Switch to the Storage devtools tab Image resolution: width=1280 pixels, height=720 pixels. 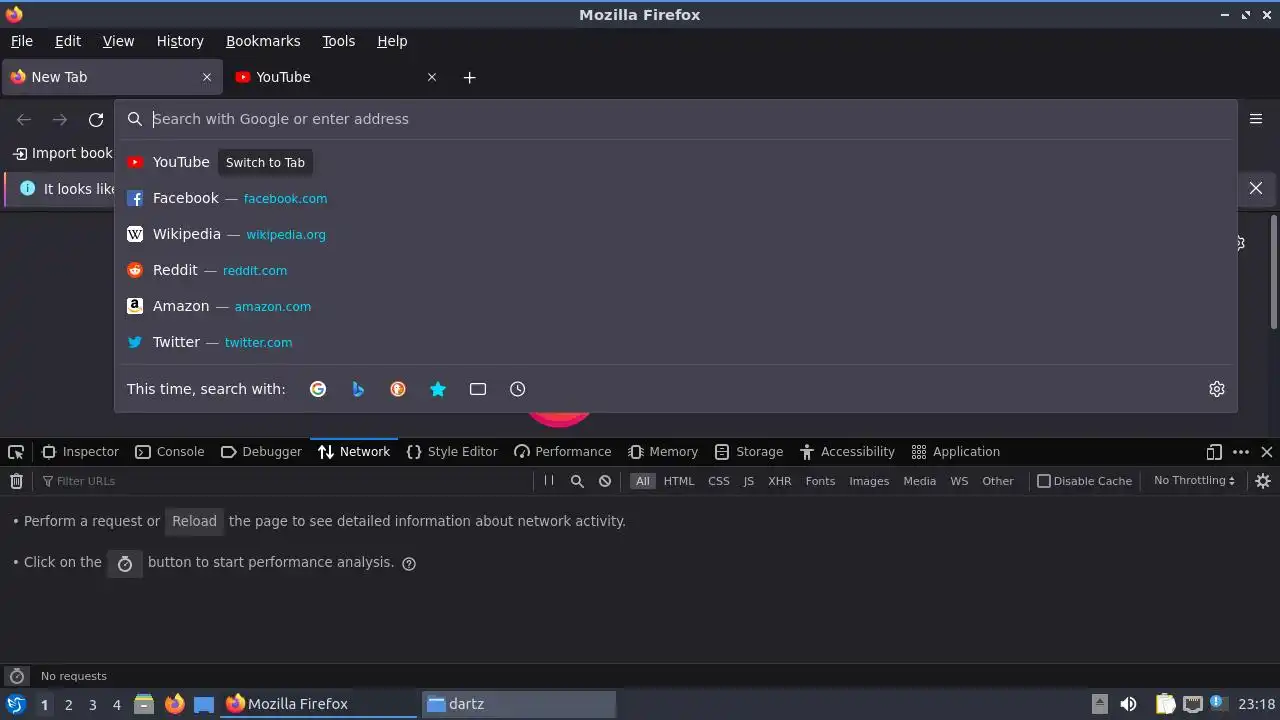(x=749, y=452)
